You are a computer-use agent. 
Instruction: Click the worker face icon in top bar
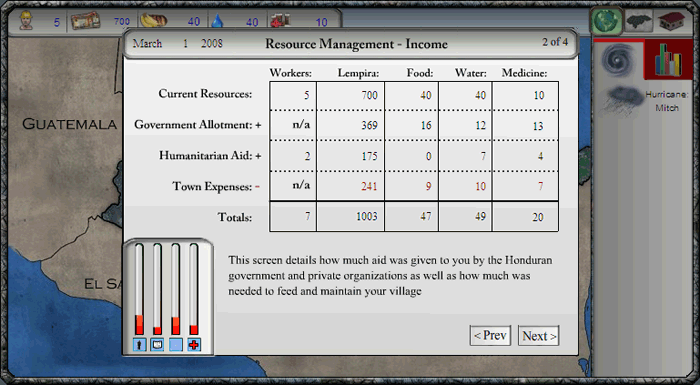click(x=26, y=21)
